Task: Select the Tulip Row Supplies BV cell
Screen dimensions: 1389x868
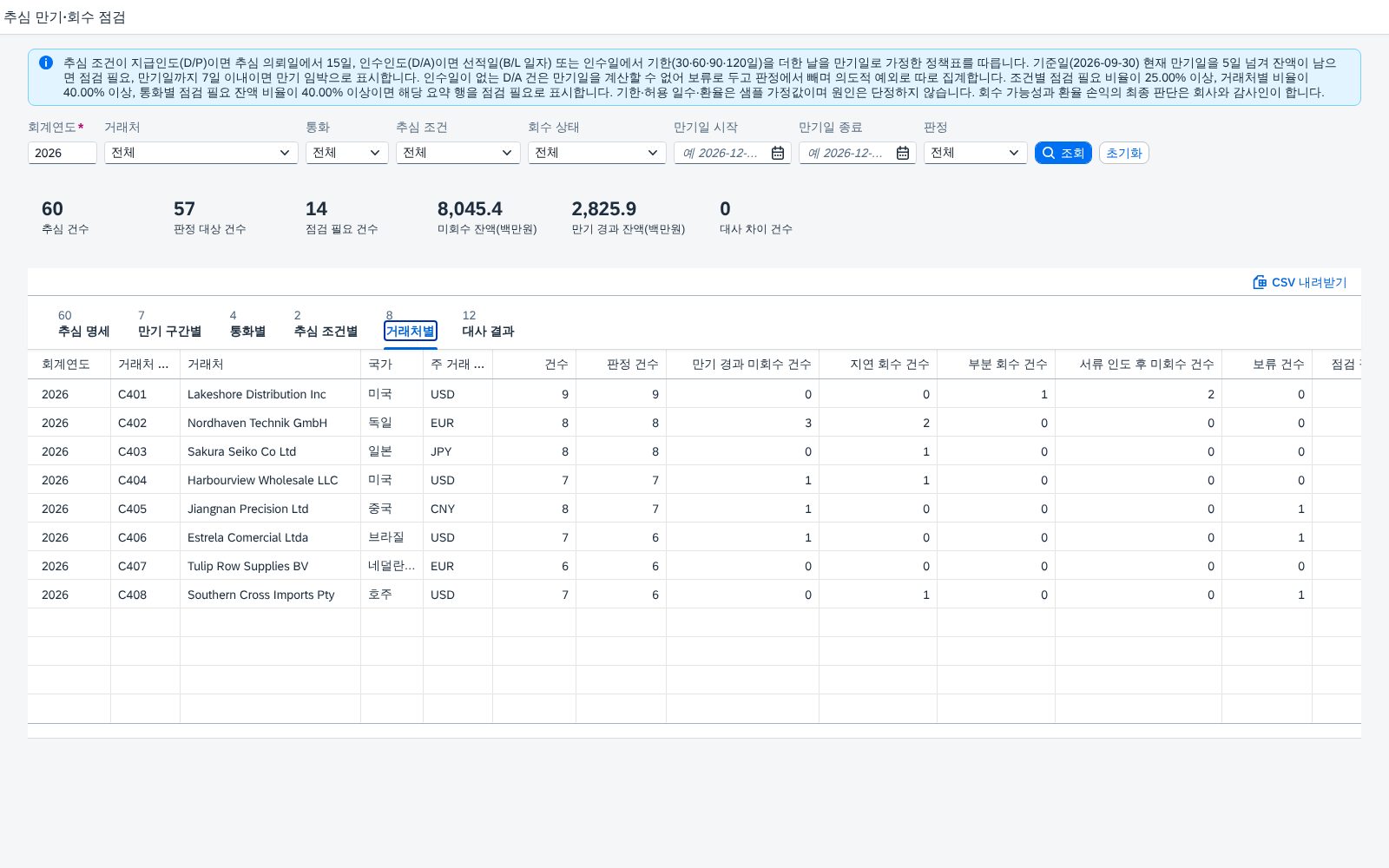Action: click(270, 566)
